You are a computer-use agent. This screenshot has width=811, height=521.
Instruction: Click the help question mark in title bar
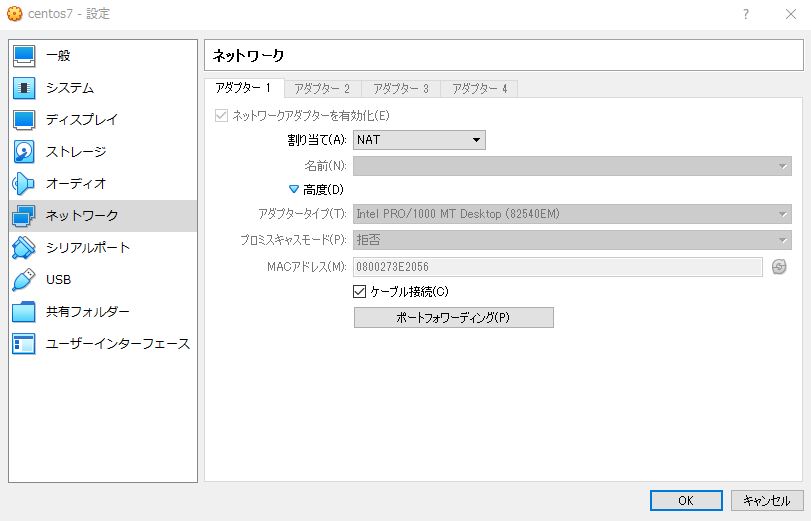tap(745, 14)
